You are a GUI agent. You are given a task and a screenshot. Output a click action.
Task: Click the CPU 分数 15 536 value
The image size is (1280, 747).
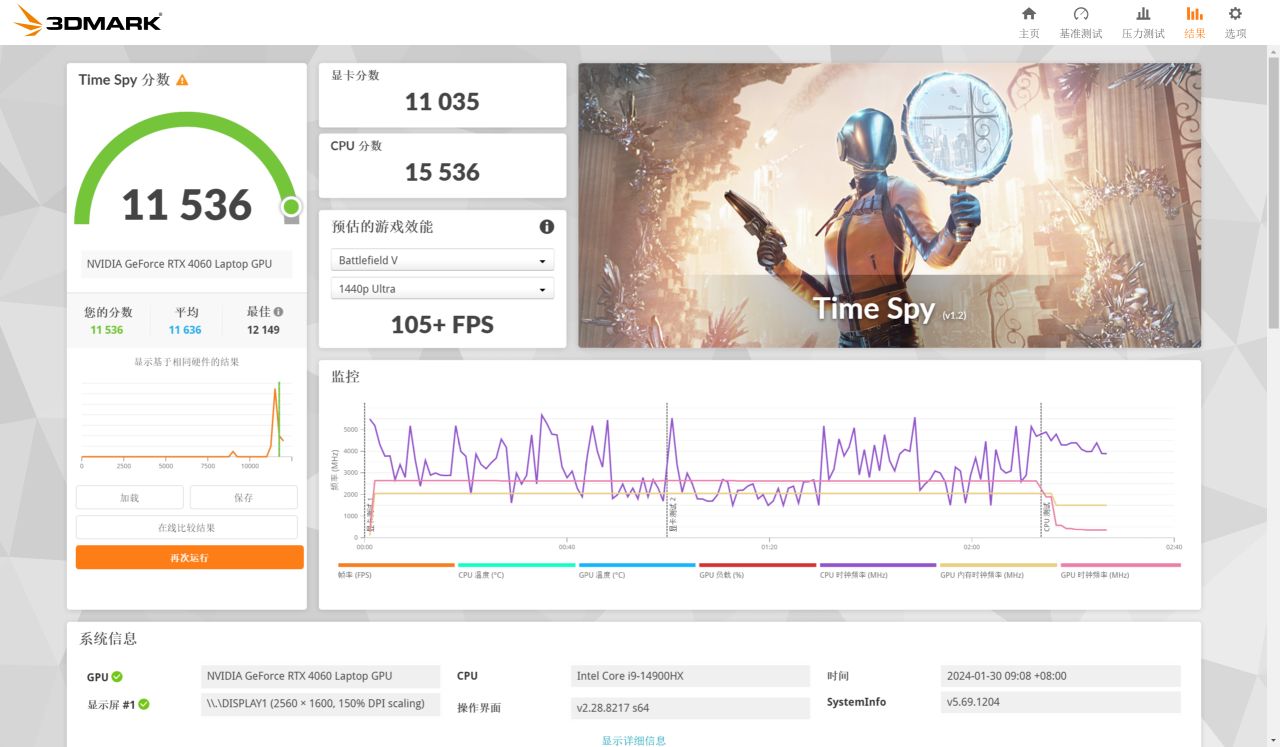[442, 172]
